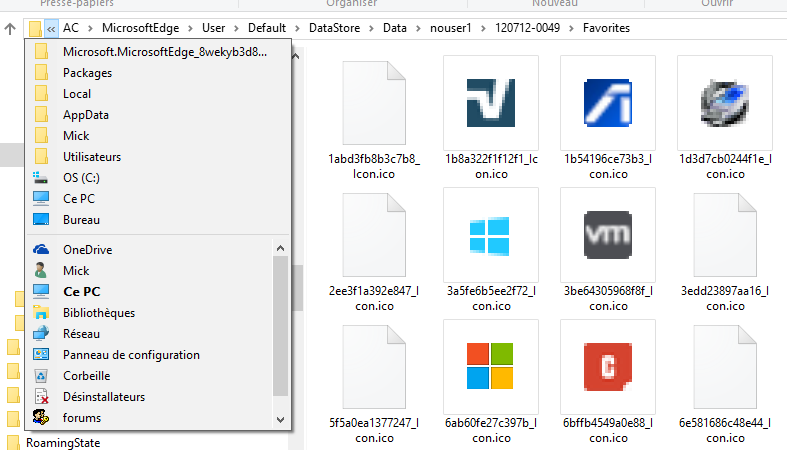787x450 pixels.
Task: Open Désinstallateurs from the dropdown list
Action: click(150, 397)
